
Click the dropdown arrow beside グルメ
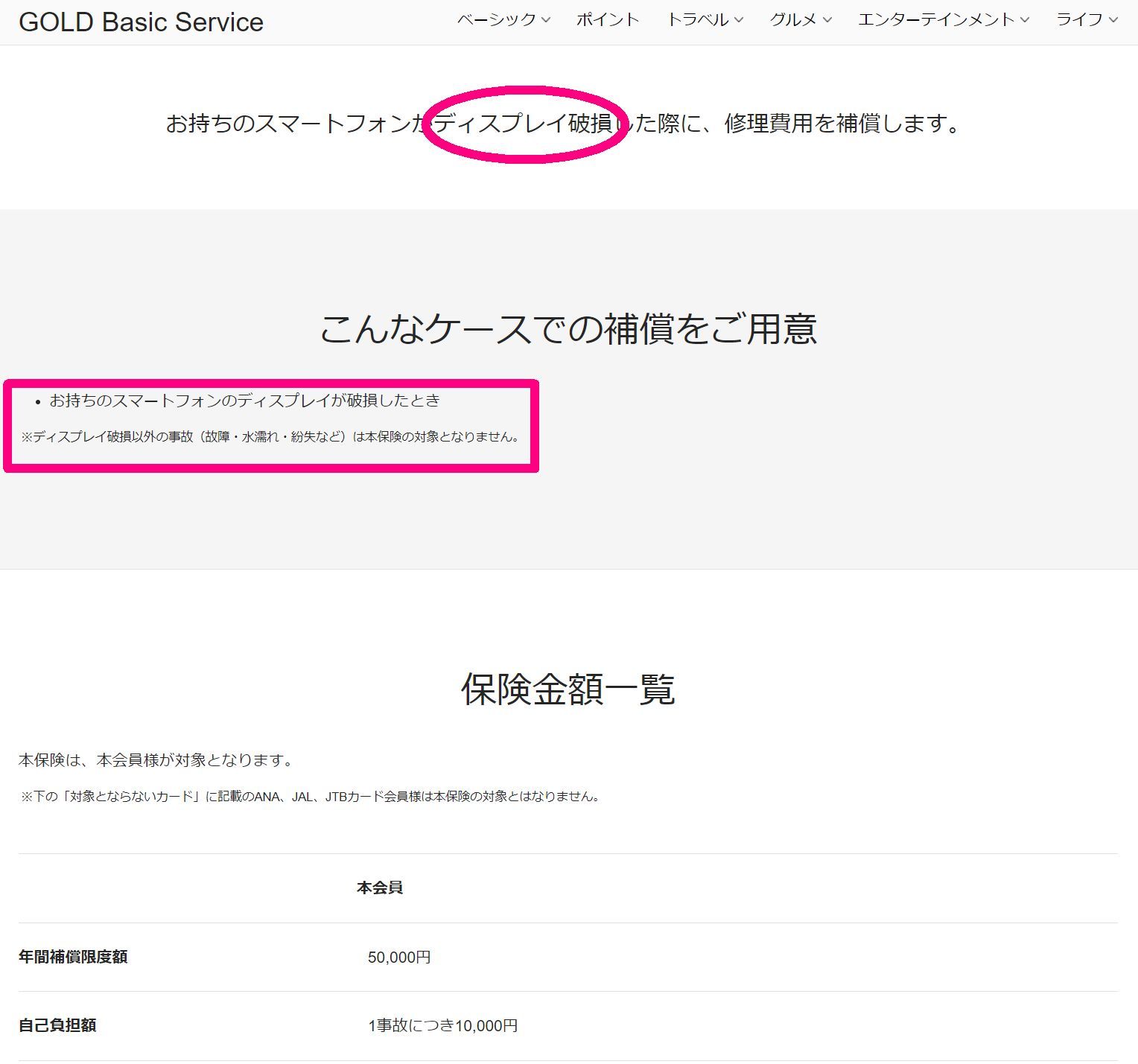click(x=827, y=20)
